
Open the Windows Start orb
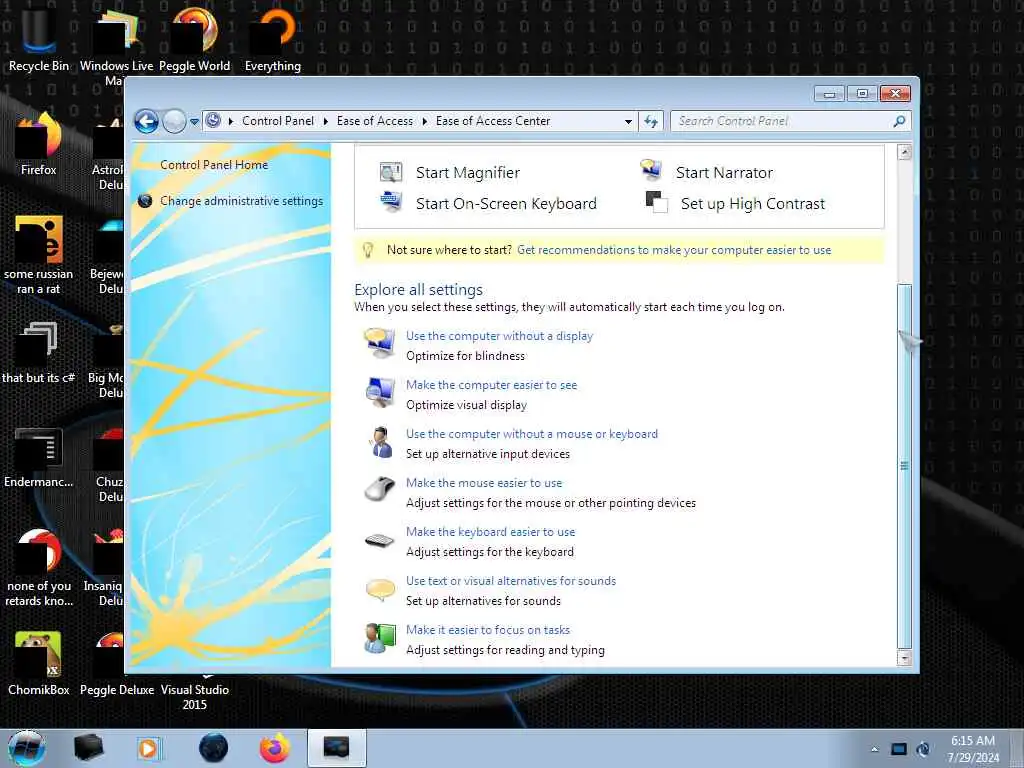pos(27,748)
